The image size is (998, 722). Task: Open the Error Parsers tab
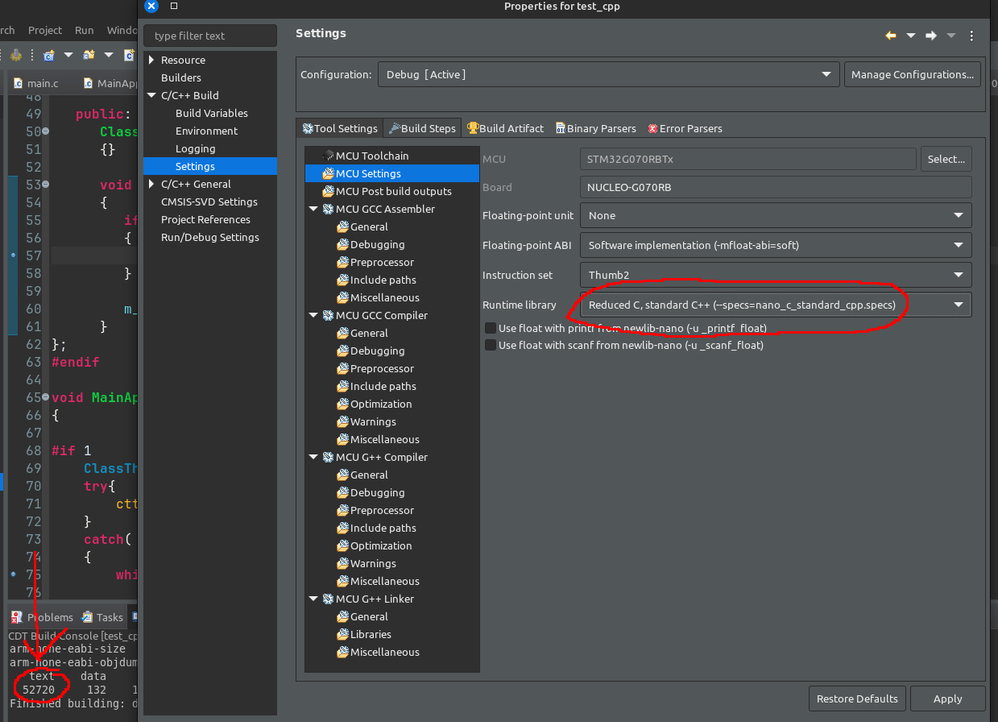684,129
